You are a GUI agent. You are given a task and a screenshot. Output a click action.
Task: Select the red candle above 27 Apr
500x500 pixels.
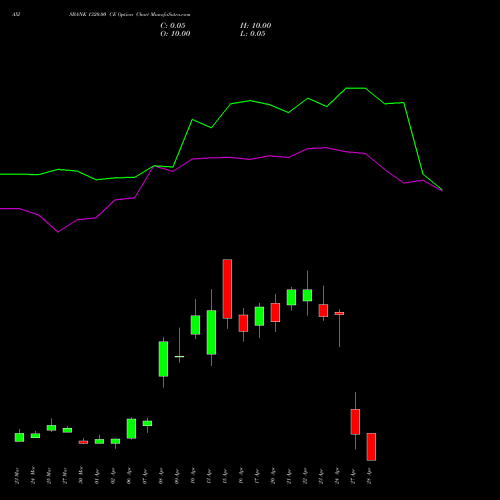[355, 422]
